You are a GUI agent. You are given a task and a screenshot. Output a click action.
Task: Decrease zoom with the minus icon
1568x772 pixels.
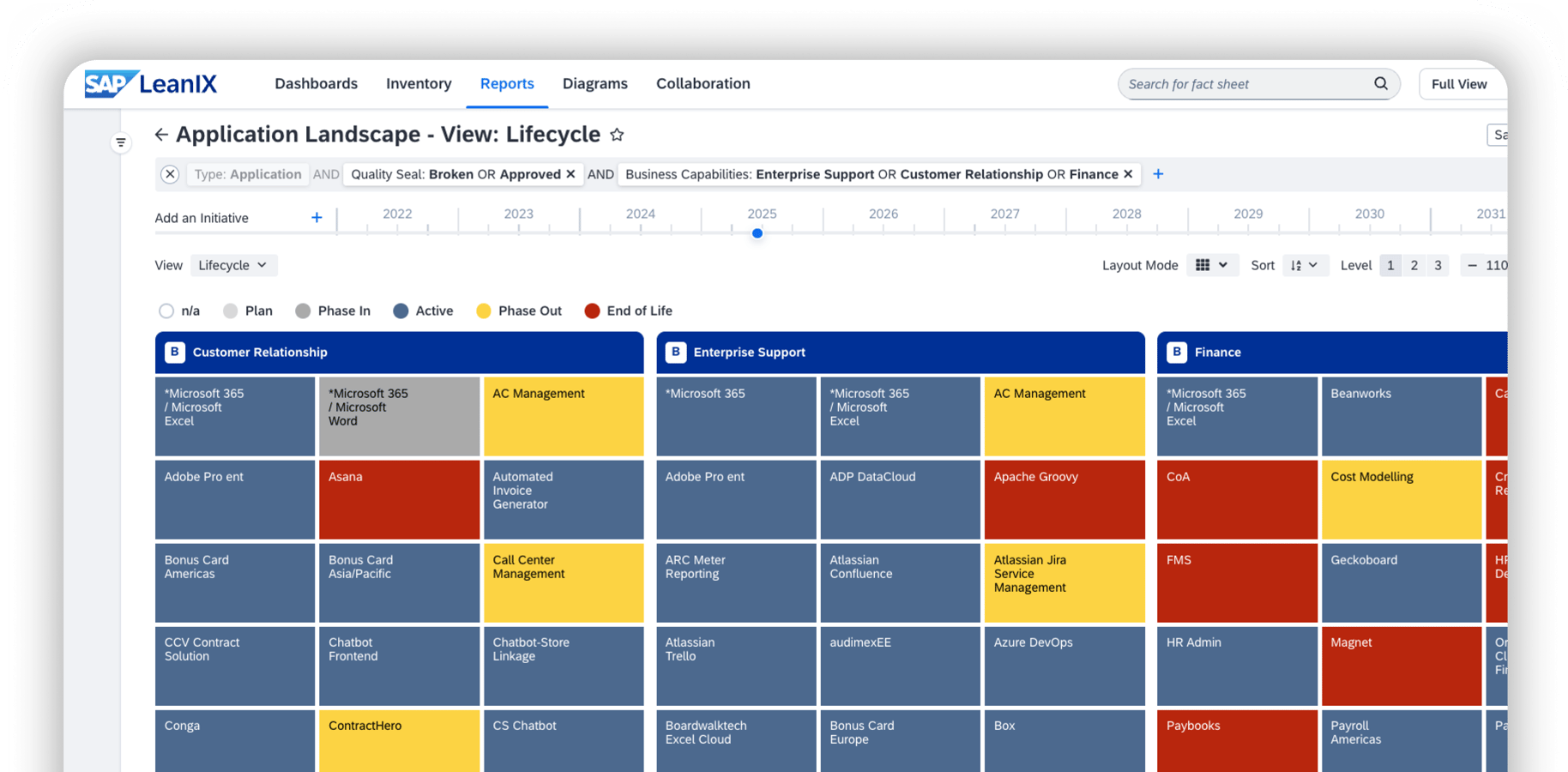(1472, 265)
